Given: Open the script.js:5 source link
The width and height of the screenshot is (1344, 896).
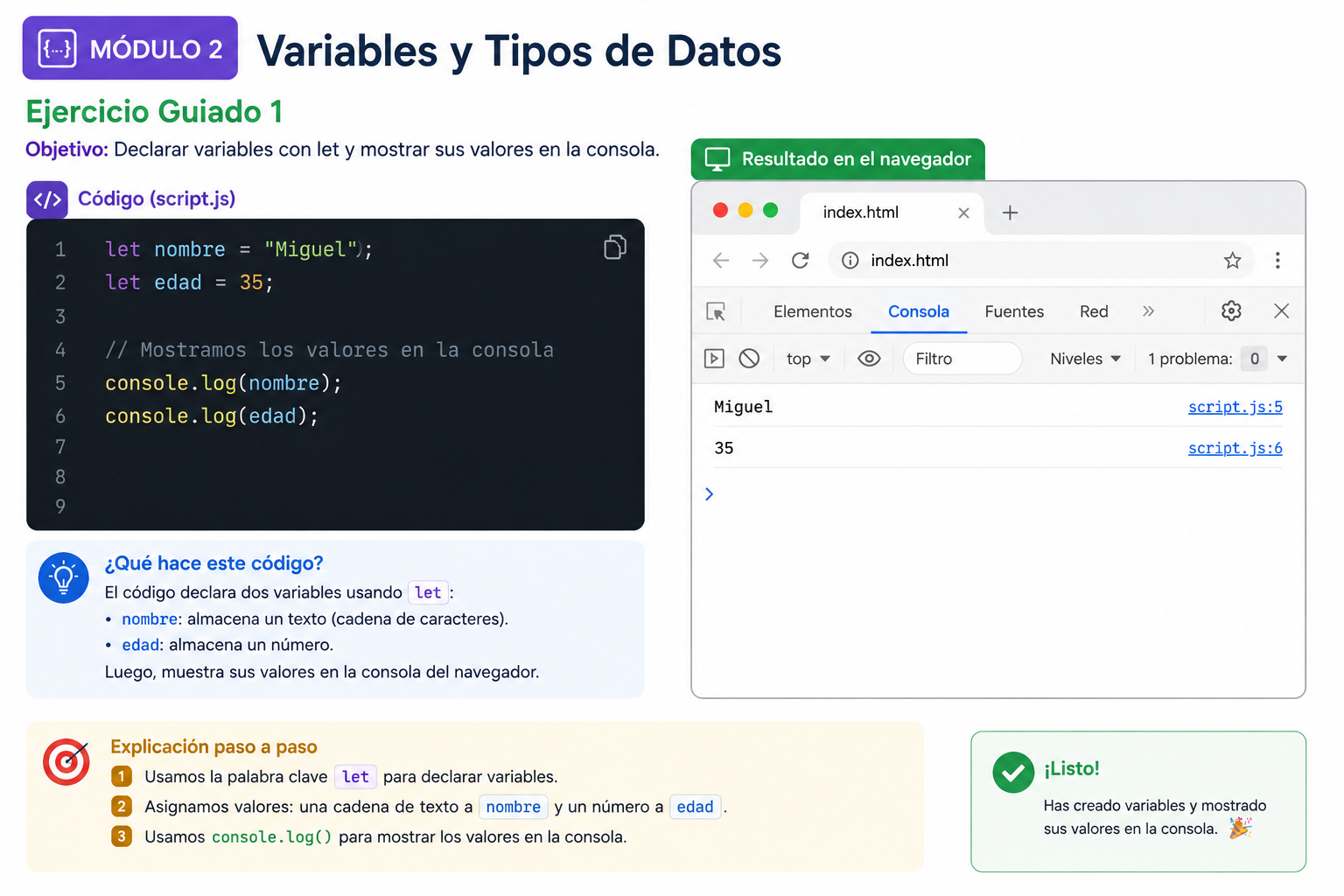Looking at the screenshot, I should (x=1235, y=407).
